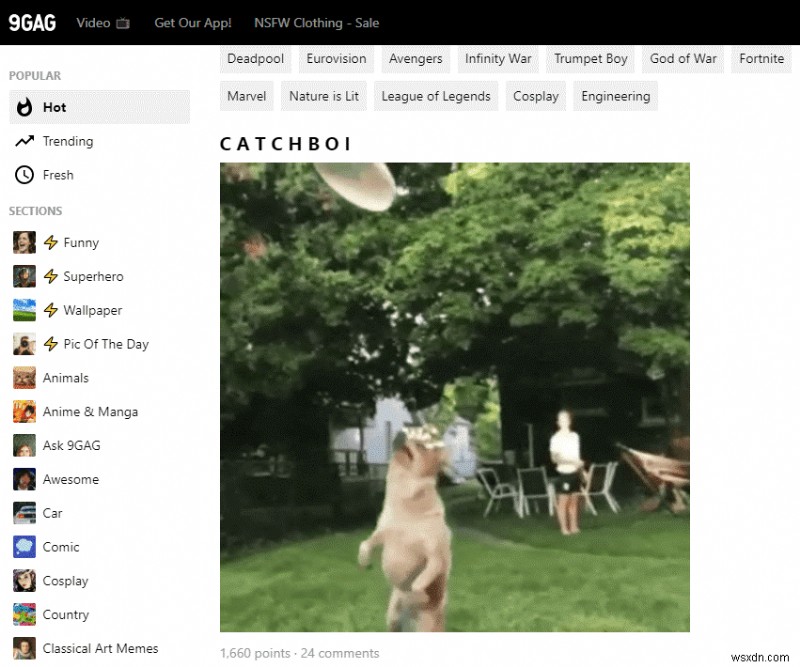The width and height of the screenshot is (800, 667).
Task: Click the TV icon beside Video
Action: tap(123, 23)
